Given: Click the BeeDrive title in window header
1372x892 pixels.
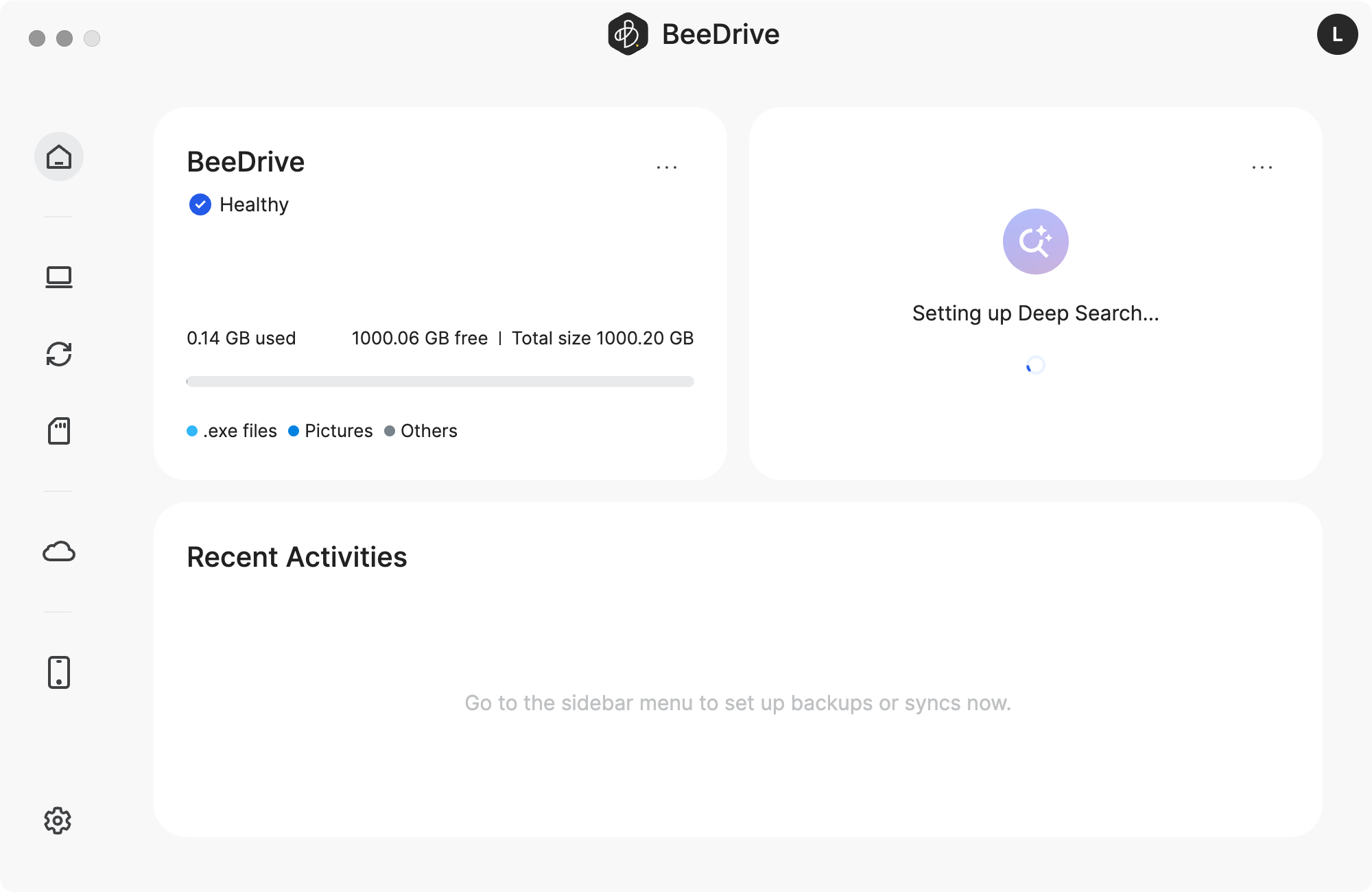Looking at the screenshot, I should click(721, 34).
